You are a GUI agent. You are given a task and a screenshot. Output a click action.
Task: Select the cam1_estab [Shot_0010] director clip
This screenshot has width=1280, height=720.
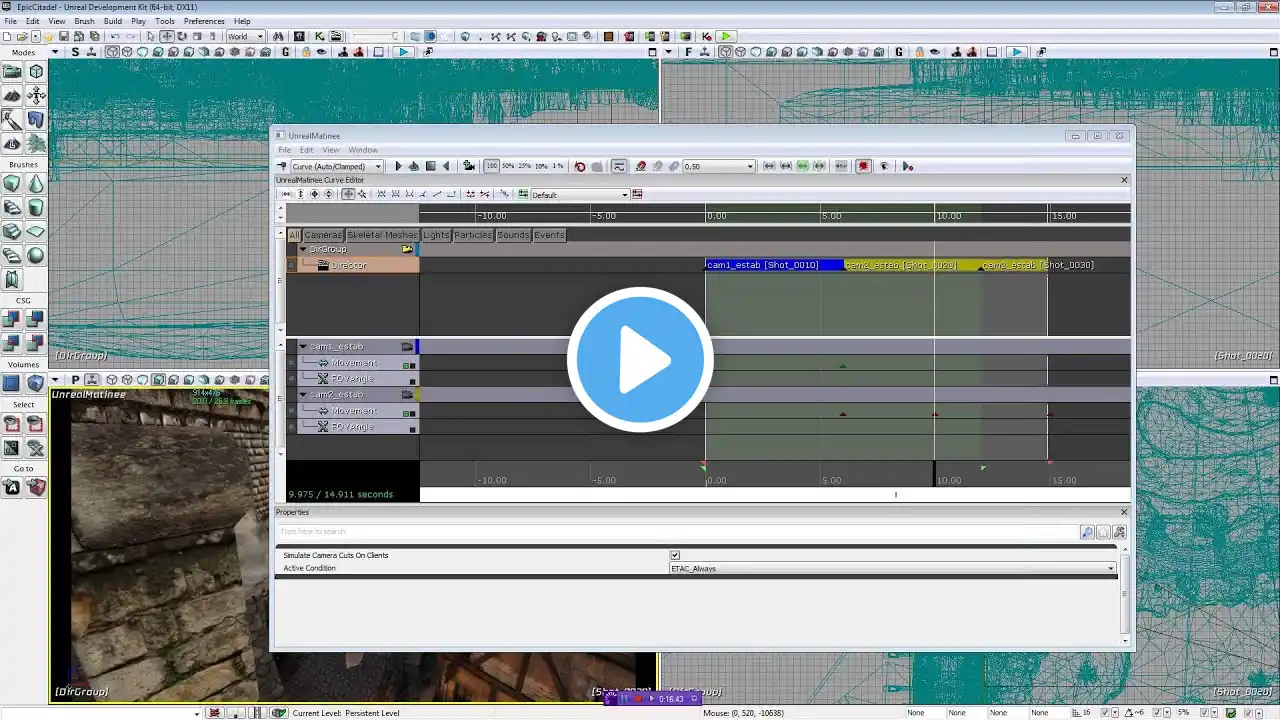pyautogui.click(x=775, y=265)
